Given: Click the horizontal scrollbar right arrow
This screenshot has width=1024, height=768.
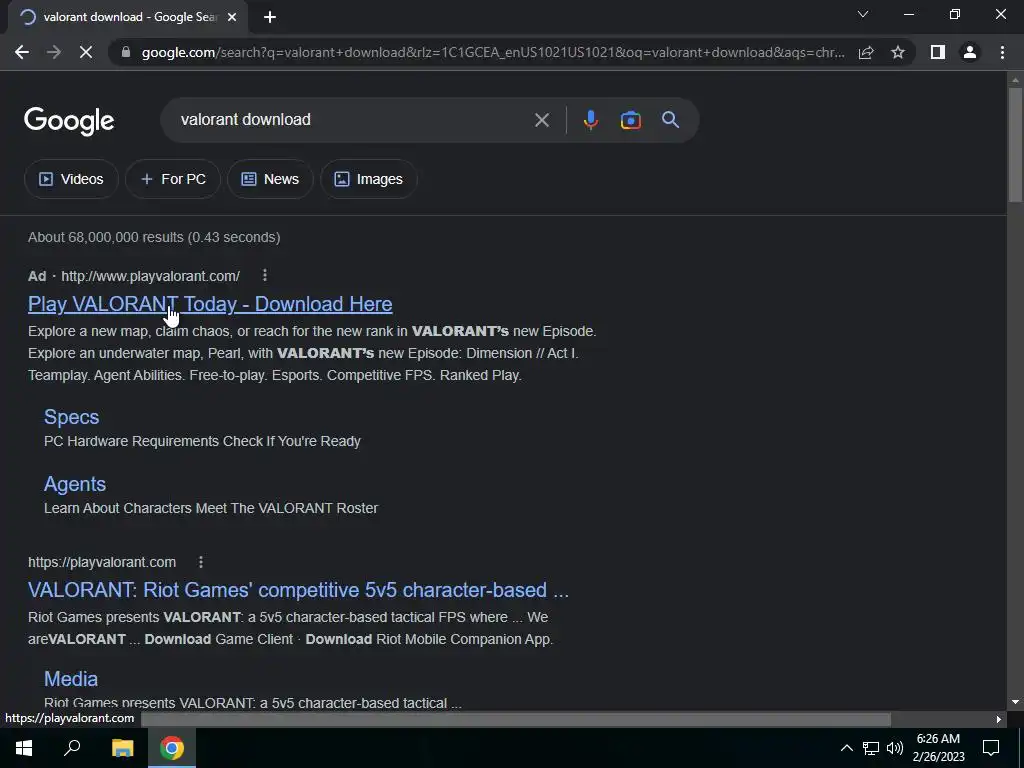Looking at the screenshot, I should [x=999, y=719].
